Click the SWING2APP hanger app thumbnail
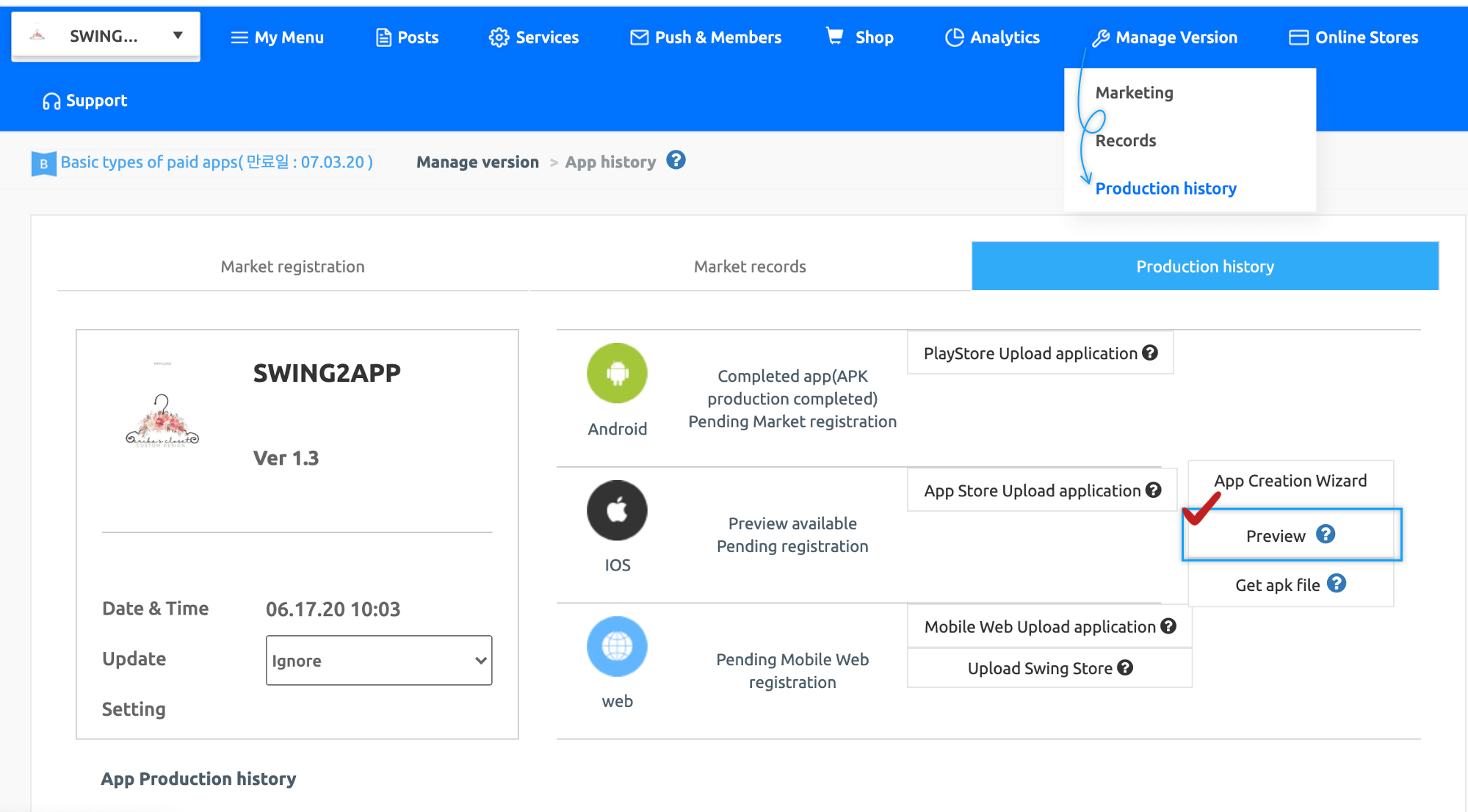The height and width of the screenshot is (812, 1468). tap(162, 421)
